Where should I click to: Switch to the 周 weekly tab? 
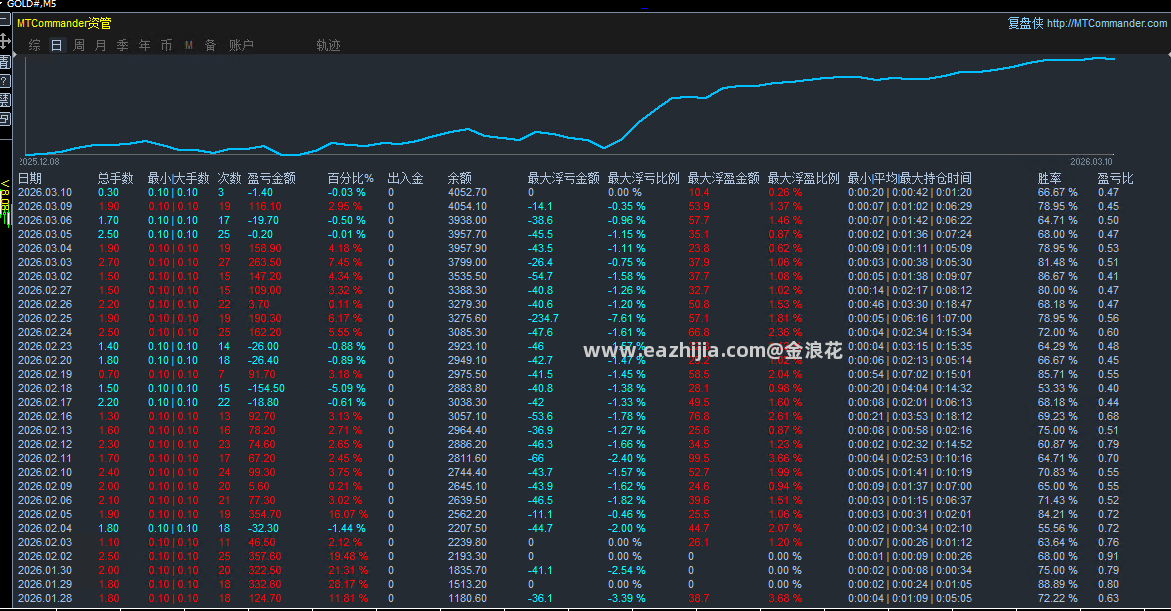click(x=78, y=46)
